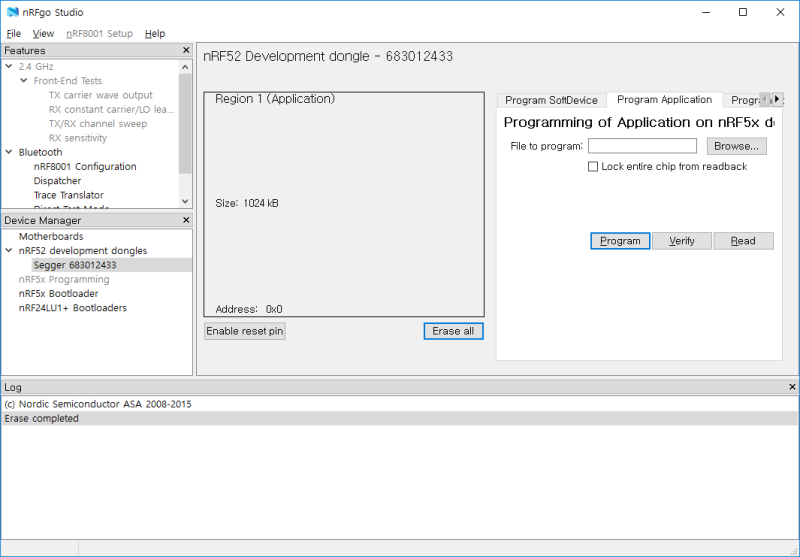Click the Read button
This screenshot has width=800, height=557.
tap(743, 241)
